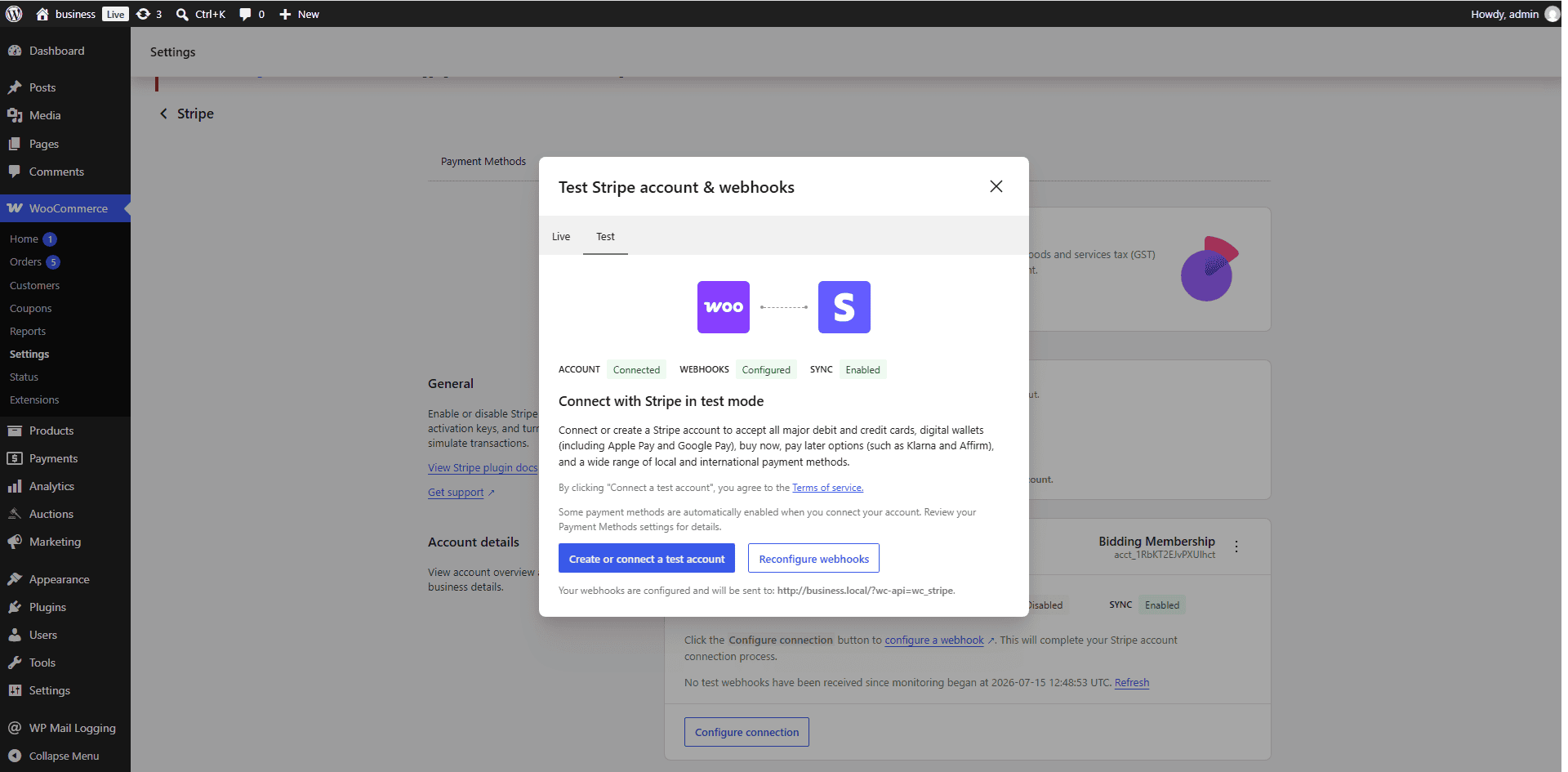Image resolution: width=1568 pixels, height=772 pixels.
Task: Click the WooCommerce logo icon
Action: click(15, 208)
